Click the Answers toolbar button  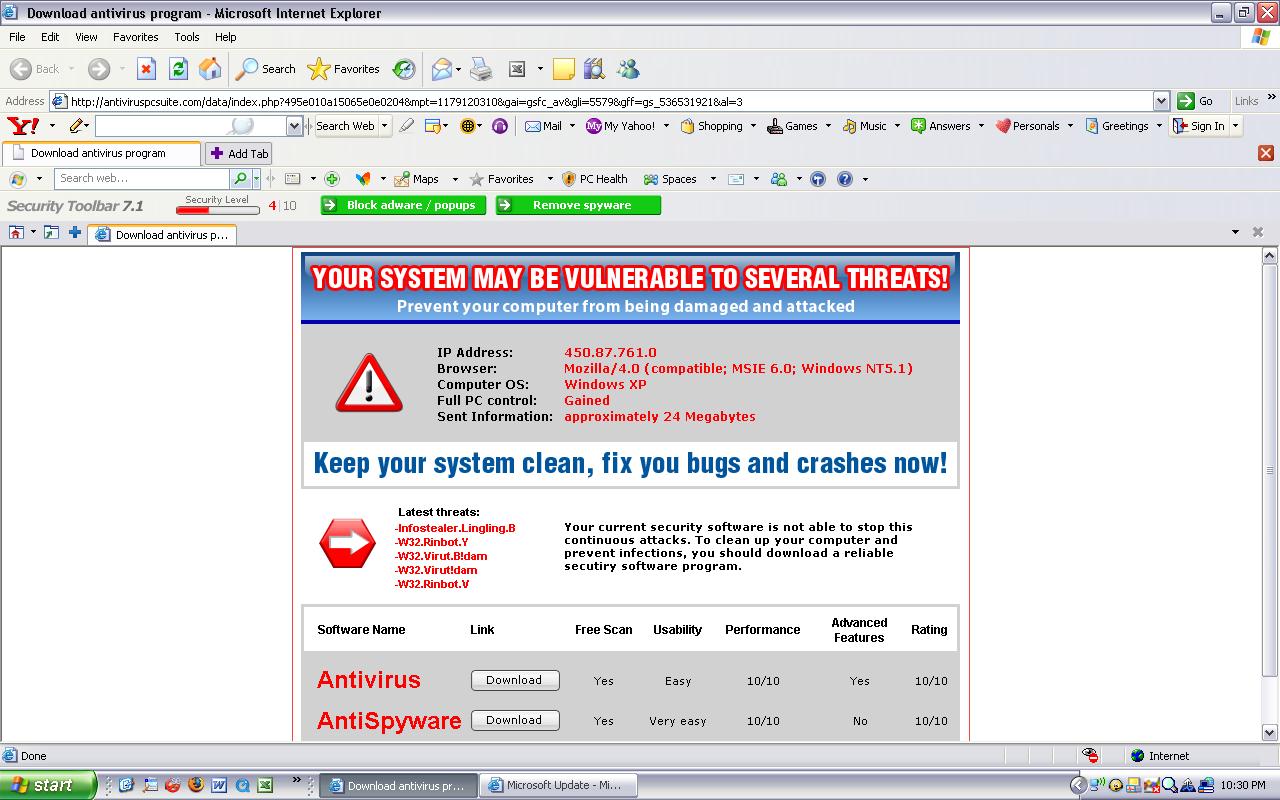coord(940,126)
